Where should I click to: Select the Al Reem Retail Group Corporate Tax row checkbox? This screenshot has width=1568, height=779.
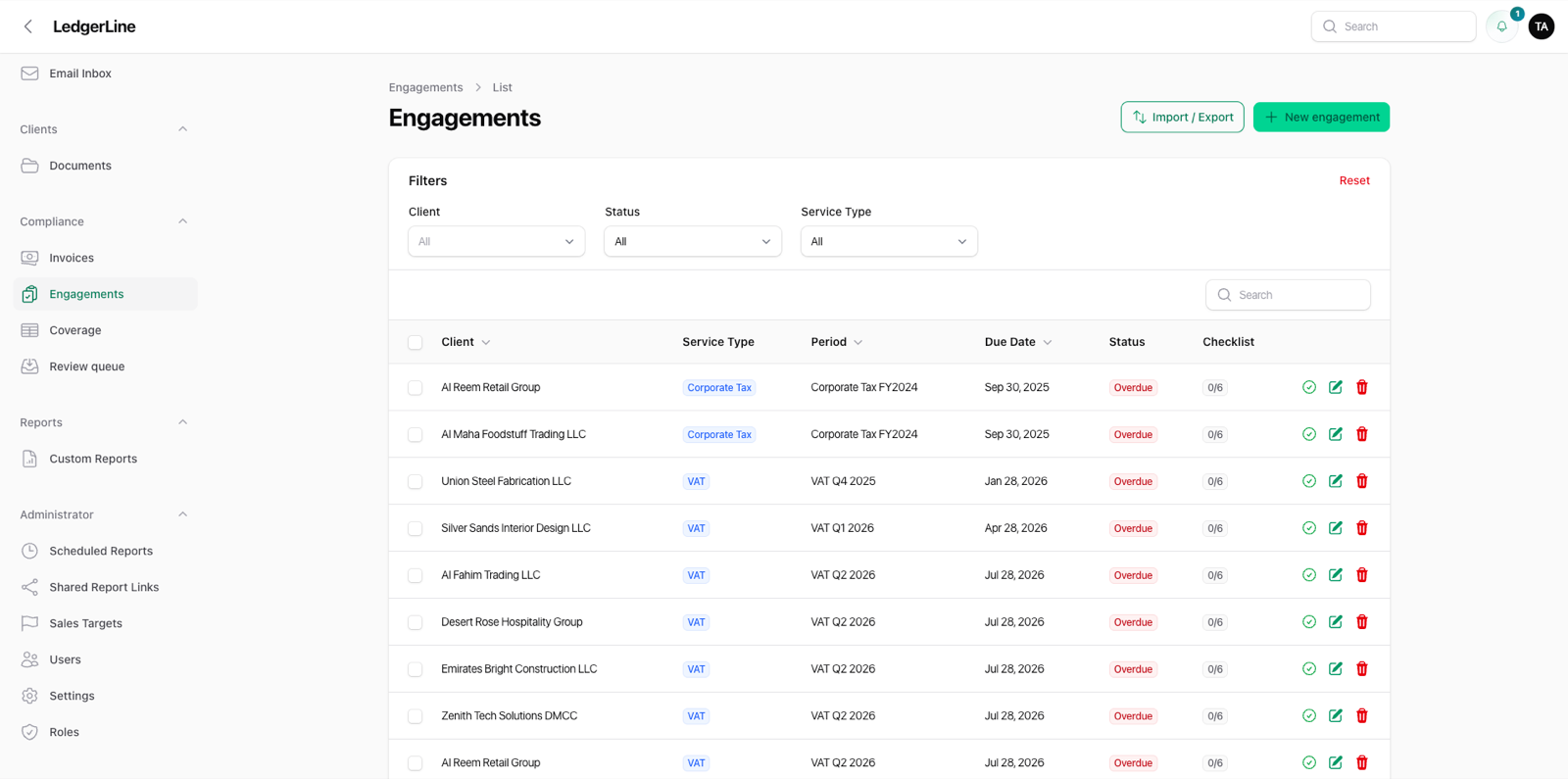point(416,388)
